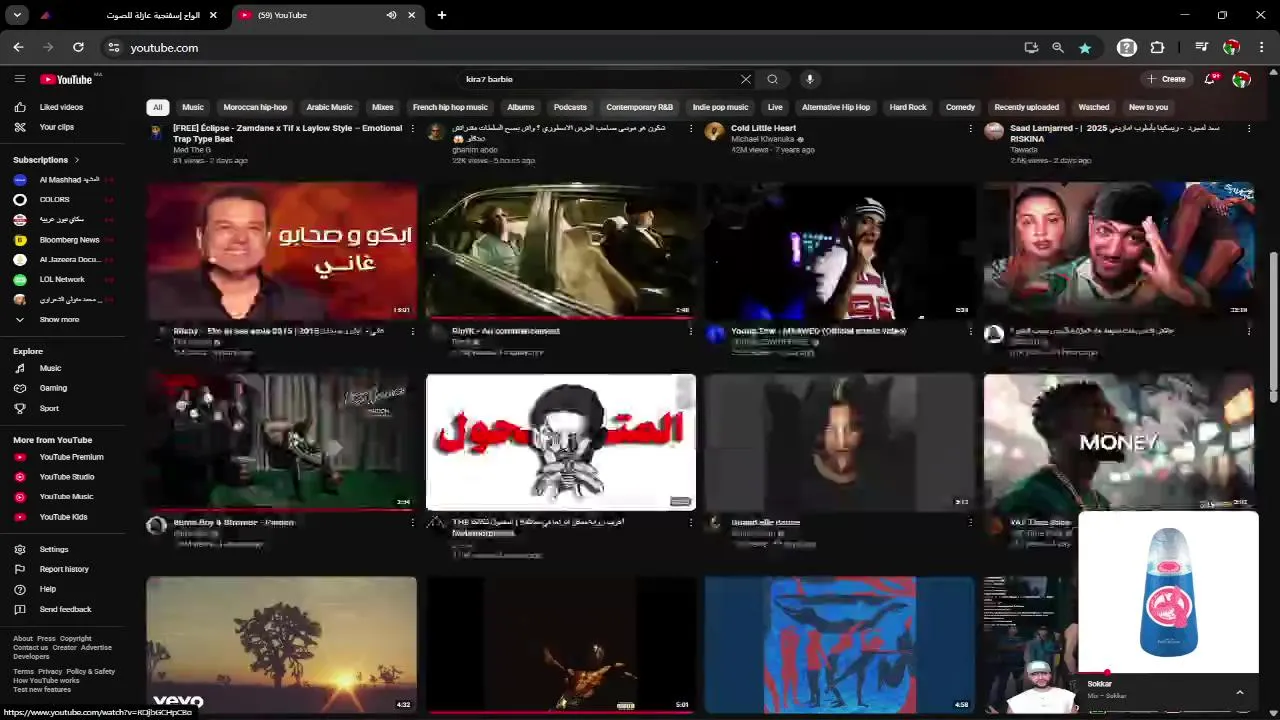Image resolution: width=1280 pixels, height=720 pixels.
Task: Select the Arabic Music chip
Action: click(329, 107)
